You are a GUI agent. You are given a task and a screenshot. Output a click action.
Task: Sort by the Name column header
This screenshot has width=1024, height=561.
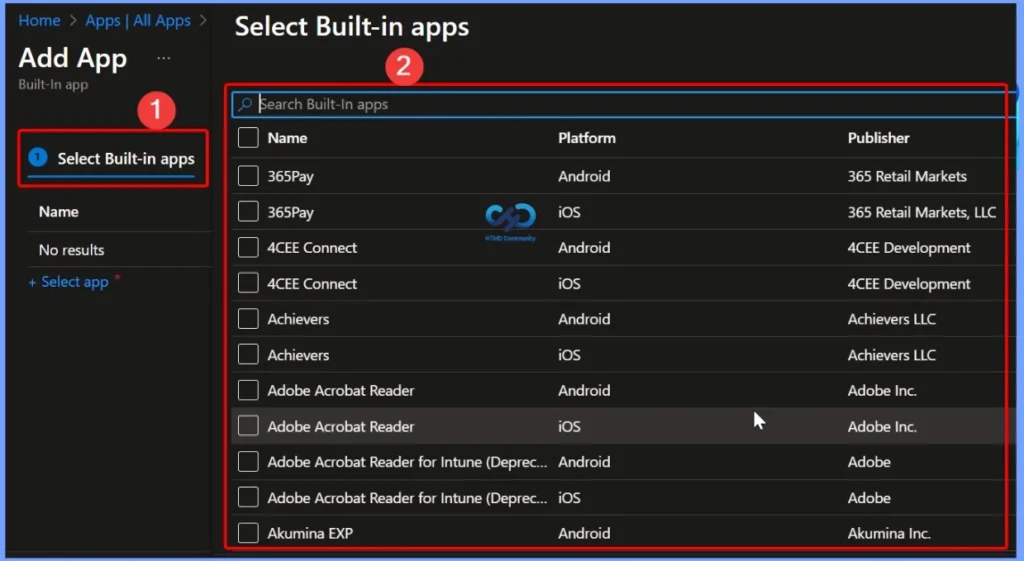287,138
